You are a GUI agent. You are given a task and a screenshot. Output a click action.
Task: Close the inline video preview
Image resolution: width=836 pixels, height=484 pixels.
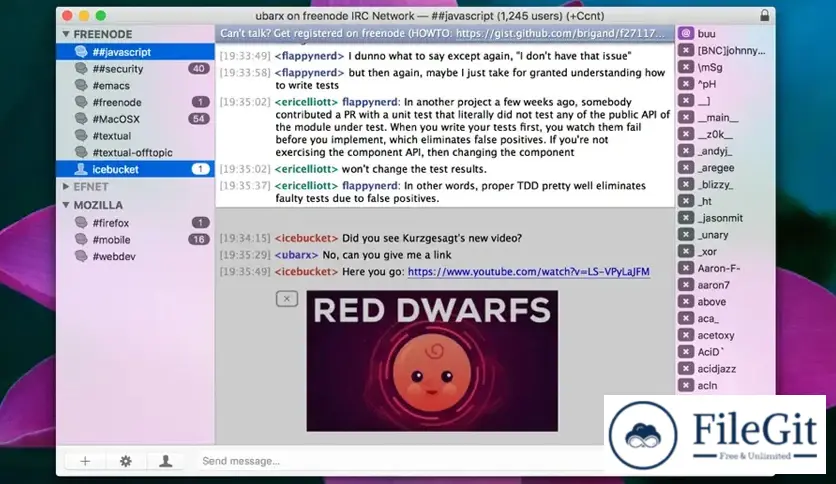coord(287,299)
